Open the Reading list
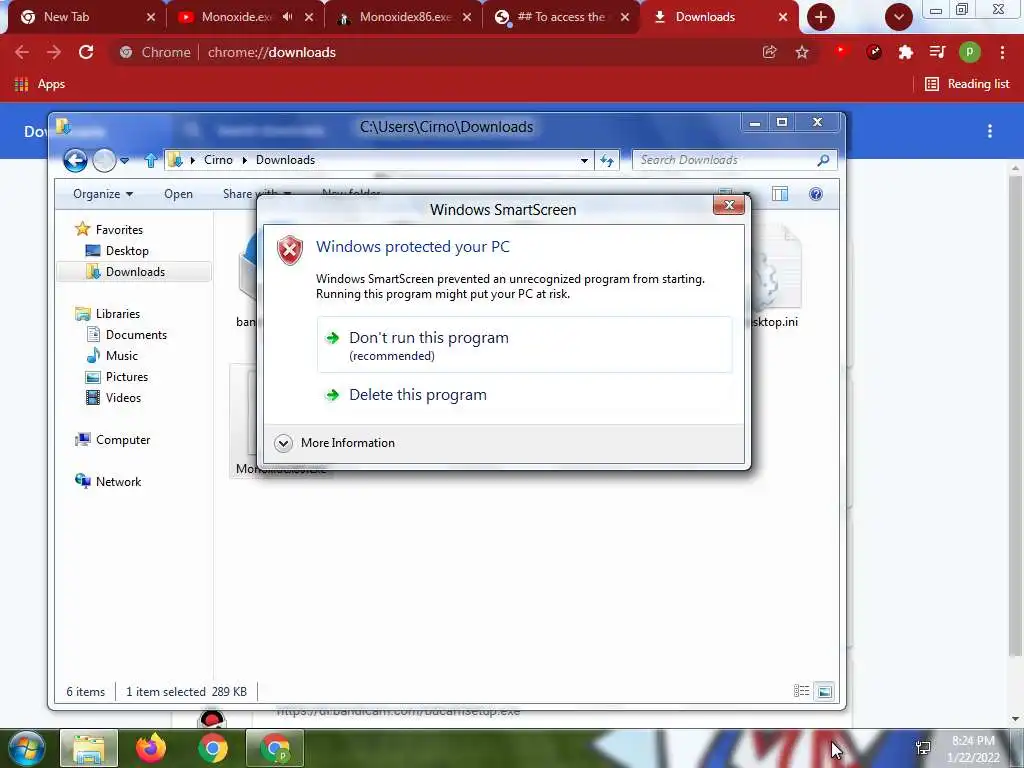Image resolution: width=1024 pixels, height=768 pixels. pyautogui.click(x=968, y=84)
